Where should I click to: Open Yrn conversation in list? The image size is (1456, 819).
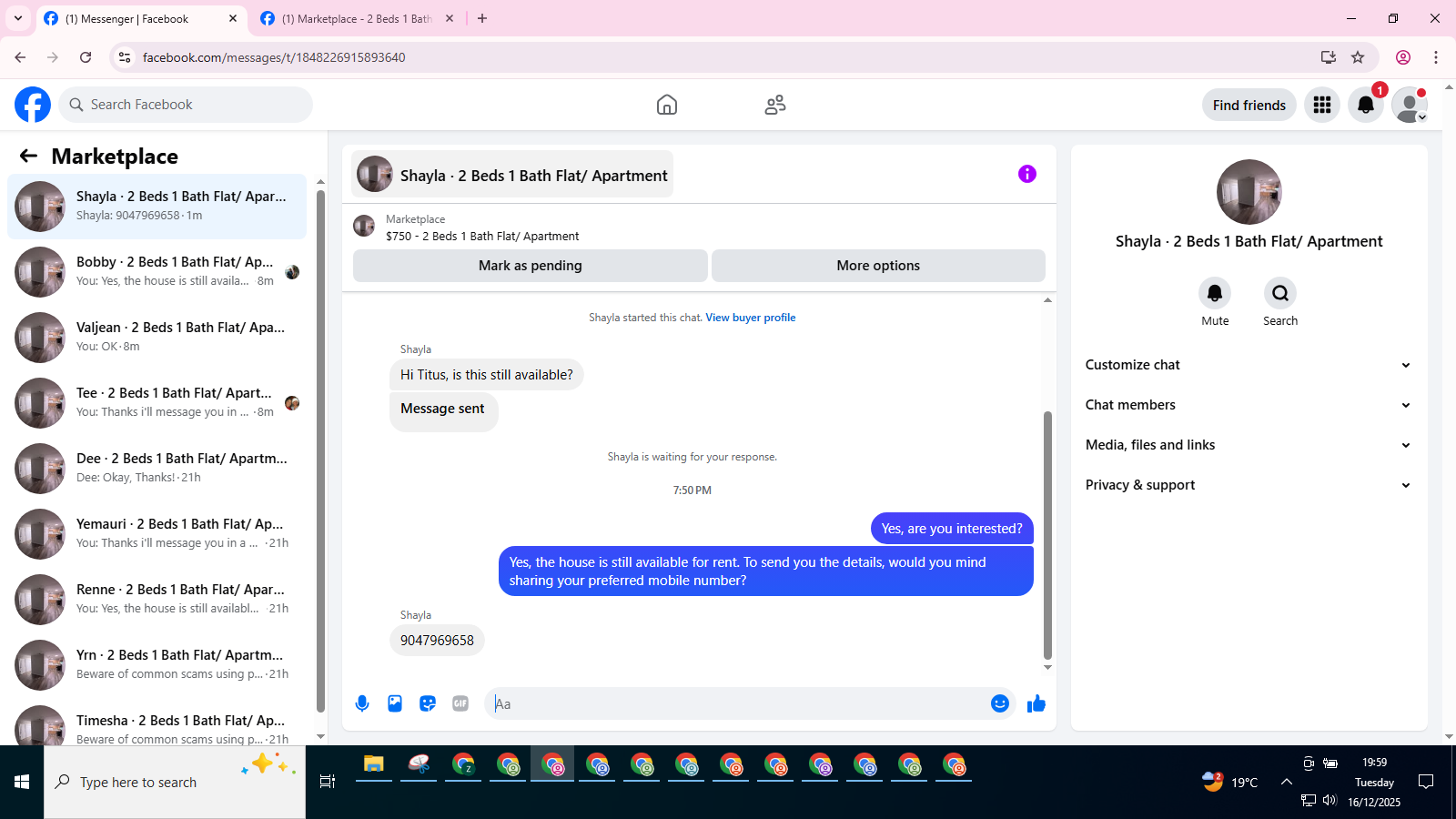click(x=157, y=665)
